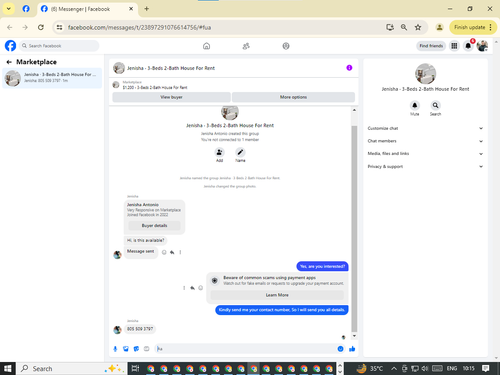Open the Windows Start menu
Screen dimensions: 500x375
point(8,368)
